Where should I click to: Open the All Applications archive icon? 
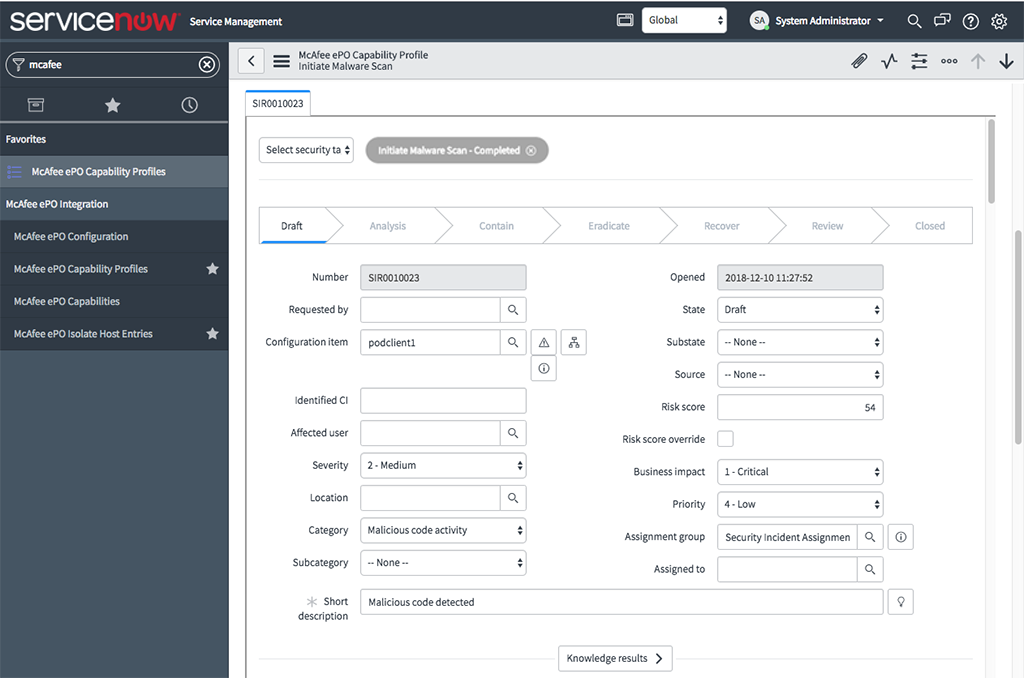click(x=36, y=105)
